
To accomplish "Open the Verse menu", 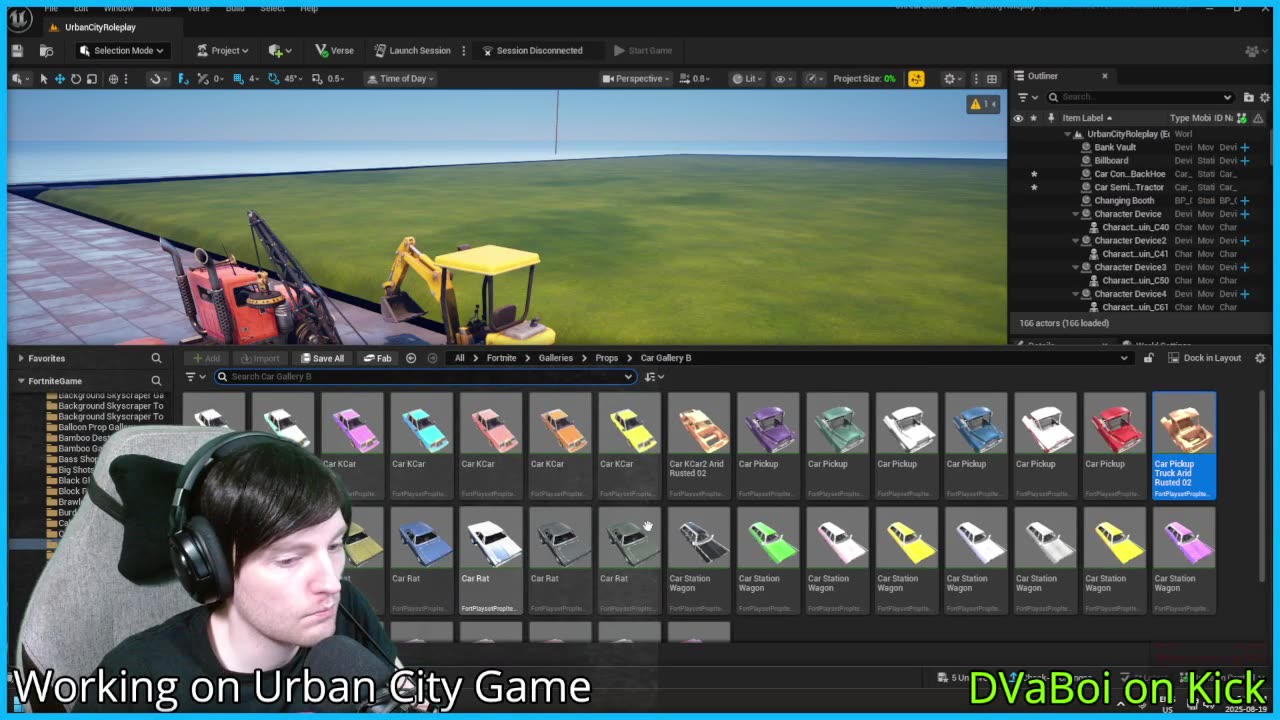I will (x=198, y=8).
